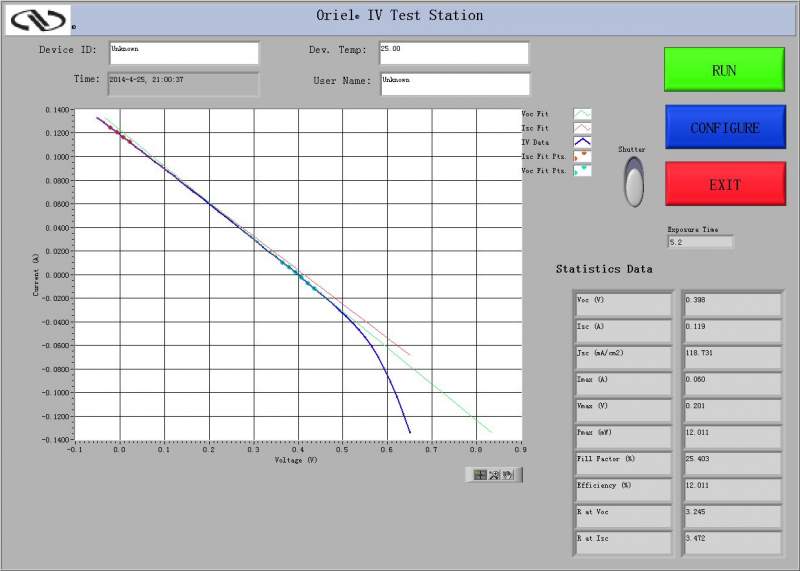Image resolution: width=800 pixels, height=571 pixels.
Task: Click the Voc Fit legend plot sample
Action: (x=582, y=114)
